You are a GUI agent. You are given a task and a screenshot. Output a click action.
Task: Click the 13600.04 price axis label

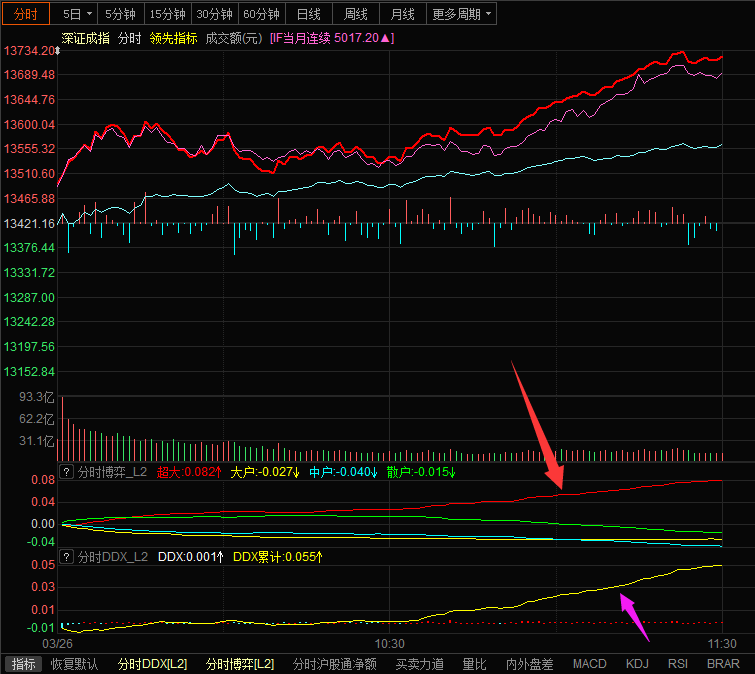[29, 125]
